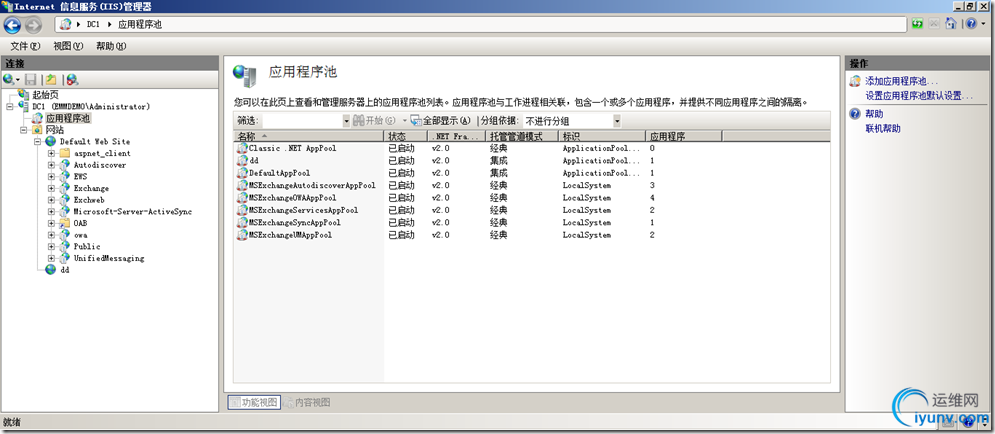995x434 pixels.
Task: Switch to the 功能视图 tab
Action: pos(254,402)
